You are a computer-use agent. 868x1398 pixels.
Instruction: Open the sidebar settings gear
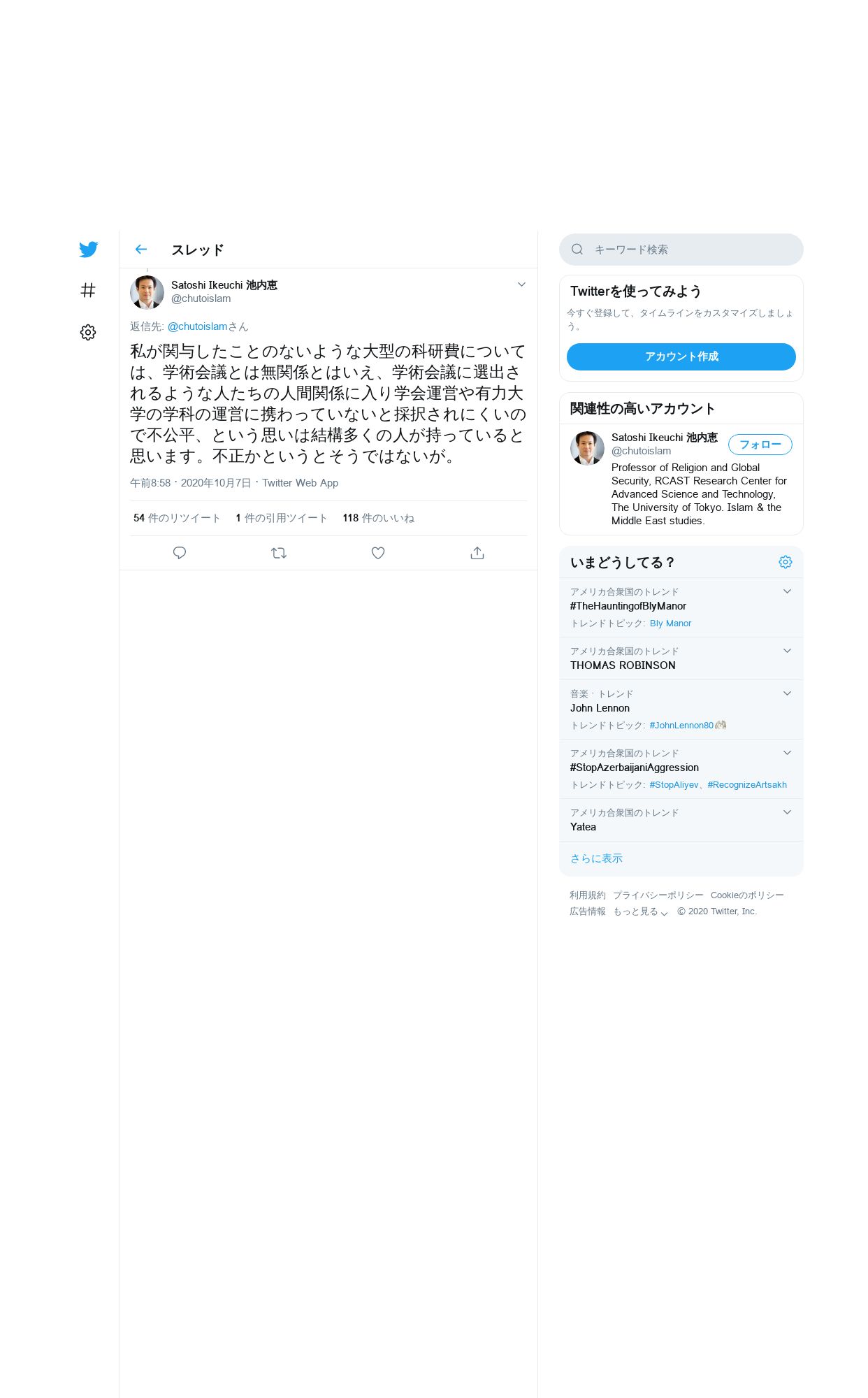[x=88, y=332]
